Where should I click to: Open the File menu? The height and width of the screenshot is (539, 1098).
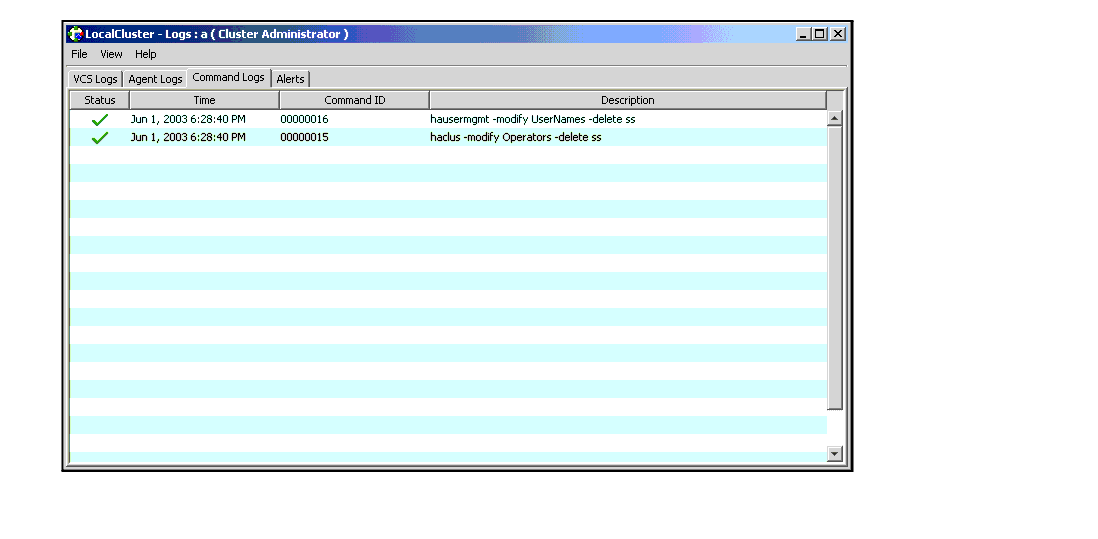pos(79,54)
